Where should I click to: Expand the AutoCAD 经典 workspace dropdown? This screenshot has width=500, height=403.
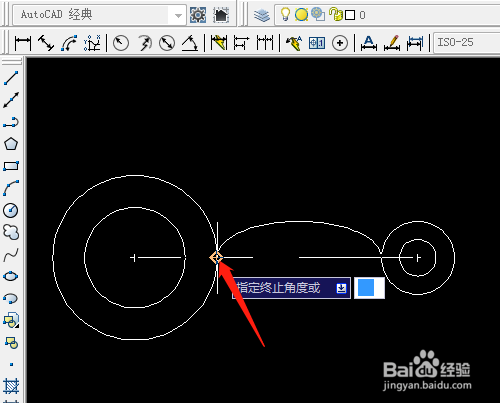(x=178, y=15)
